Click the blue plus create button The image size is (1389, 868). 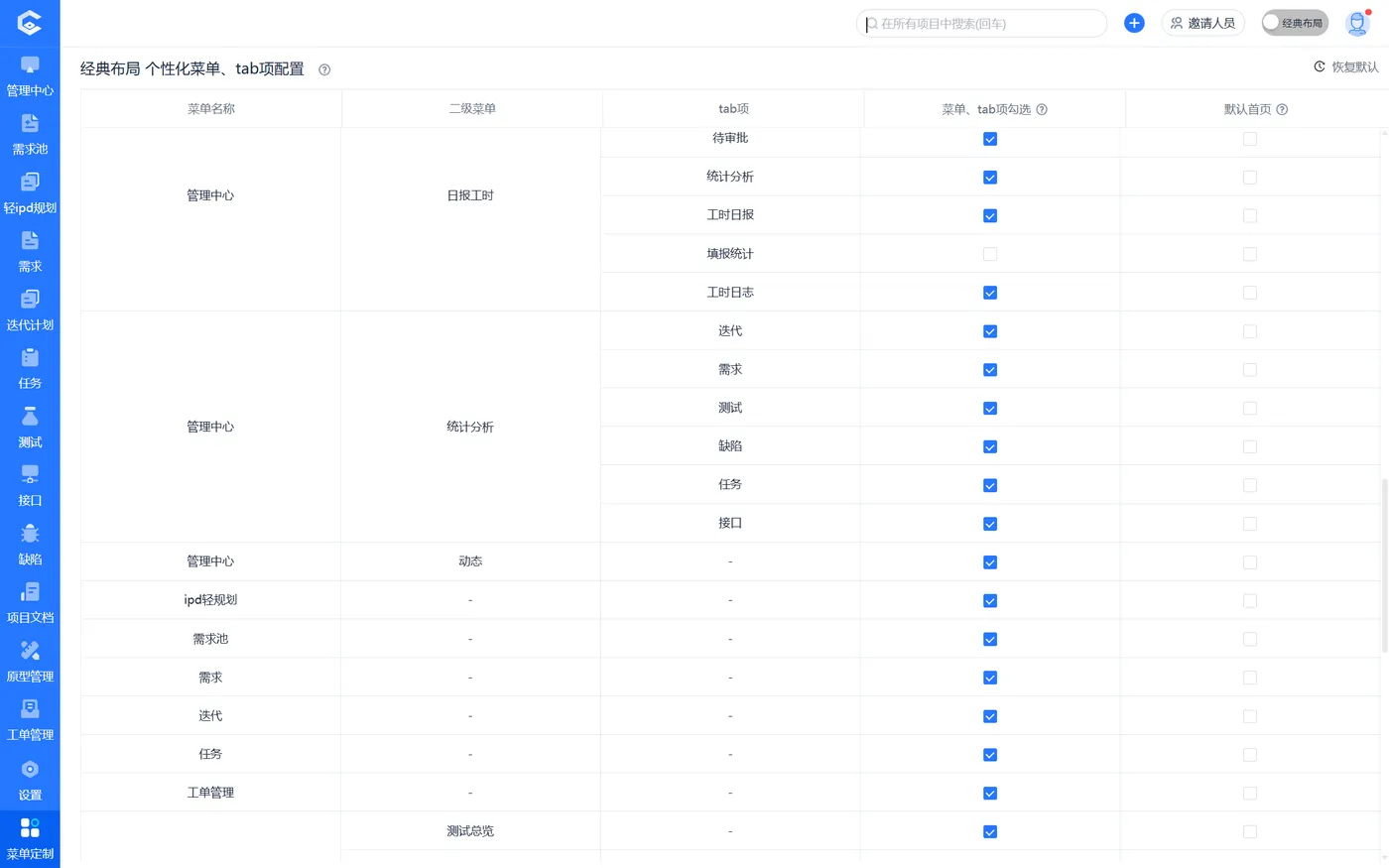coord(1134,23)
